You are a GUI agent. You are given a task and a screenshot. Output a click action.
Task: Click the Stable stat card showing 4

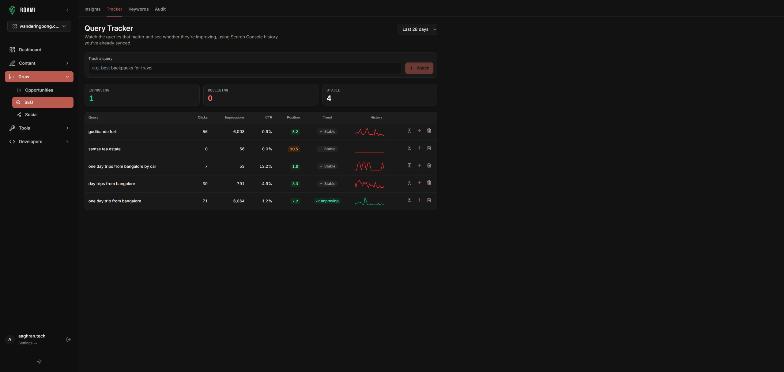click(379, 95)
